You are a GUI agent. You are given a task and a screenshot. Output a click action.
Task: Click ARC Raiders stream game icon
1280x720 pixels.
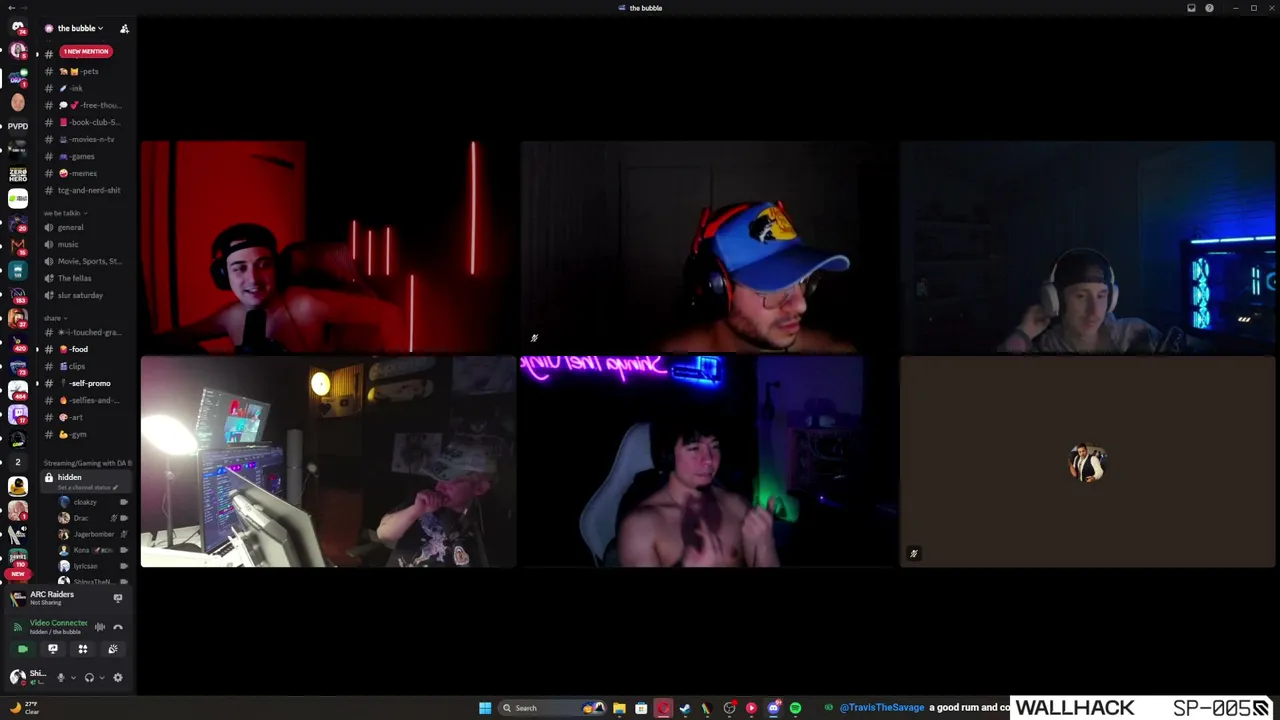17,598
